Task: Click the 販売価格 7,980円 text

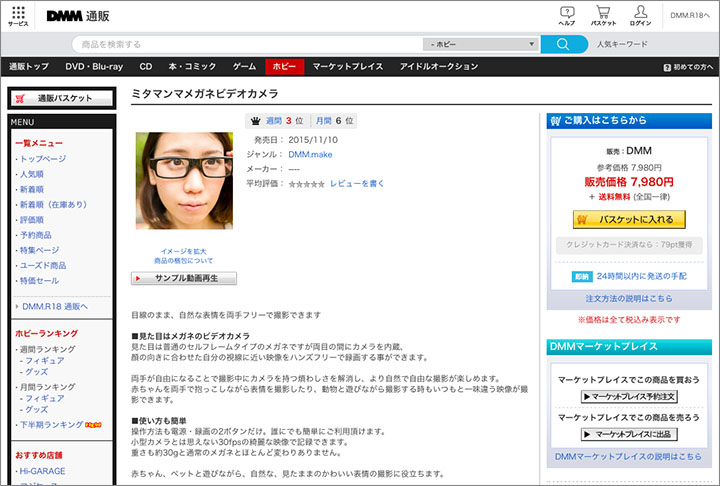Action: [629, 182]
